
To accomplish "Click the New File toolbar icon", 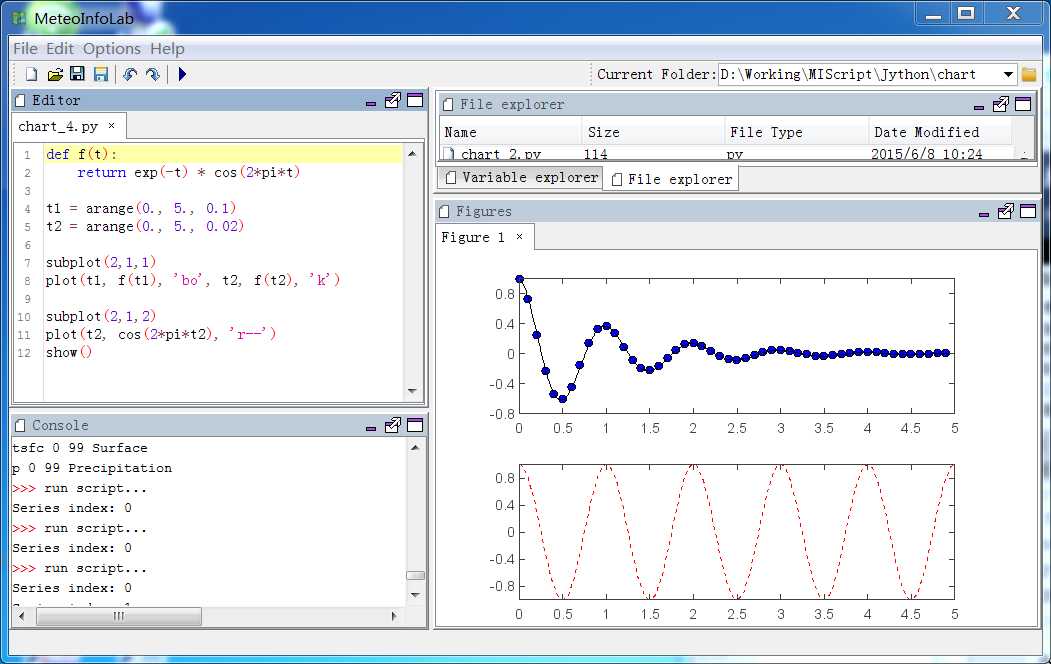I will pyautogui.click(x=31, y=74).
